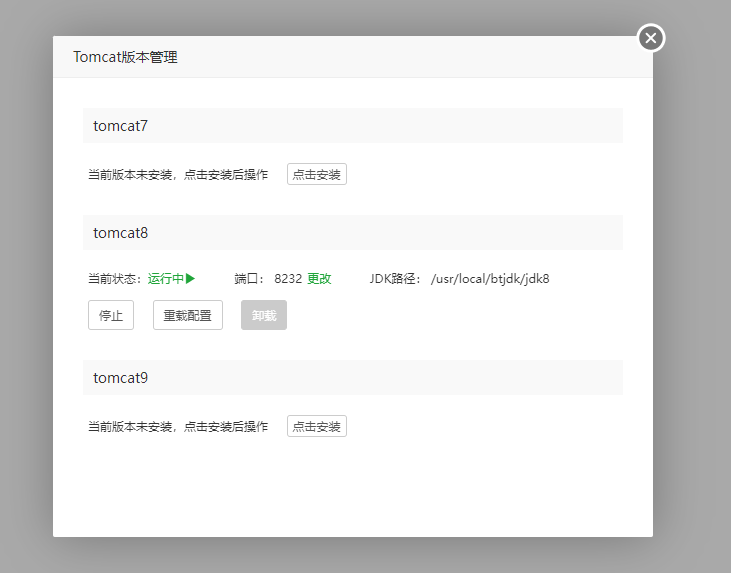Click tomcat7 not-installed message text
This screenshot has height=573, width=731.
pos(178,174)
